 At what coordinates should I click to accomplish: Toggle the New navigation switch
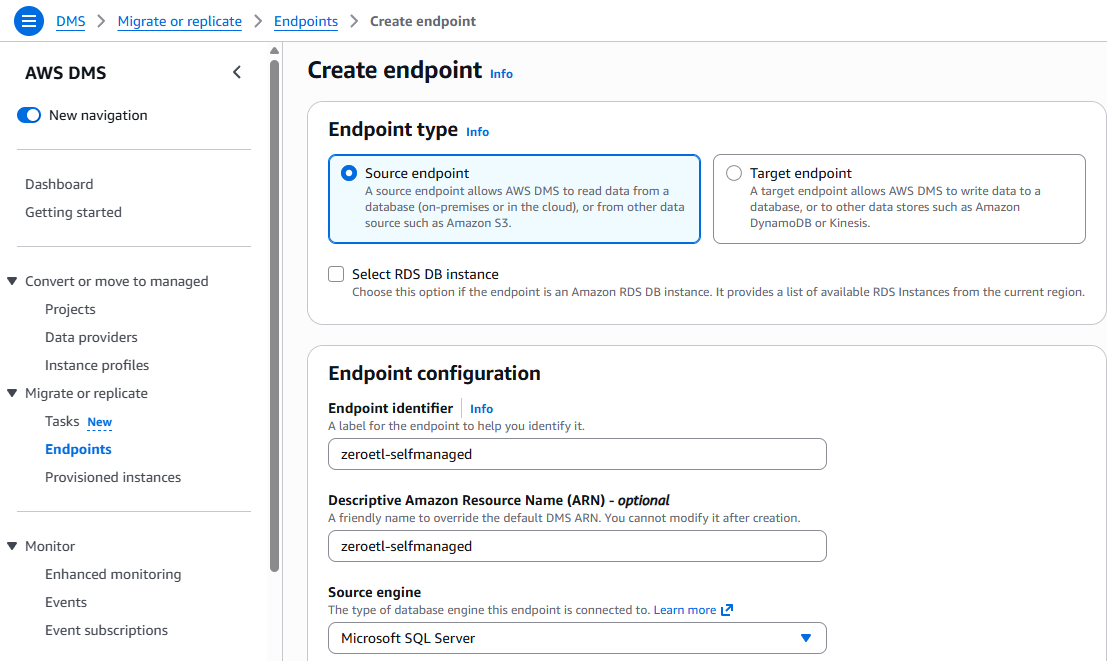pyautogui.click(x=29, y=116)
